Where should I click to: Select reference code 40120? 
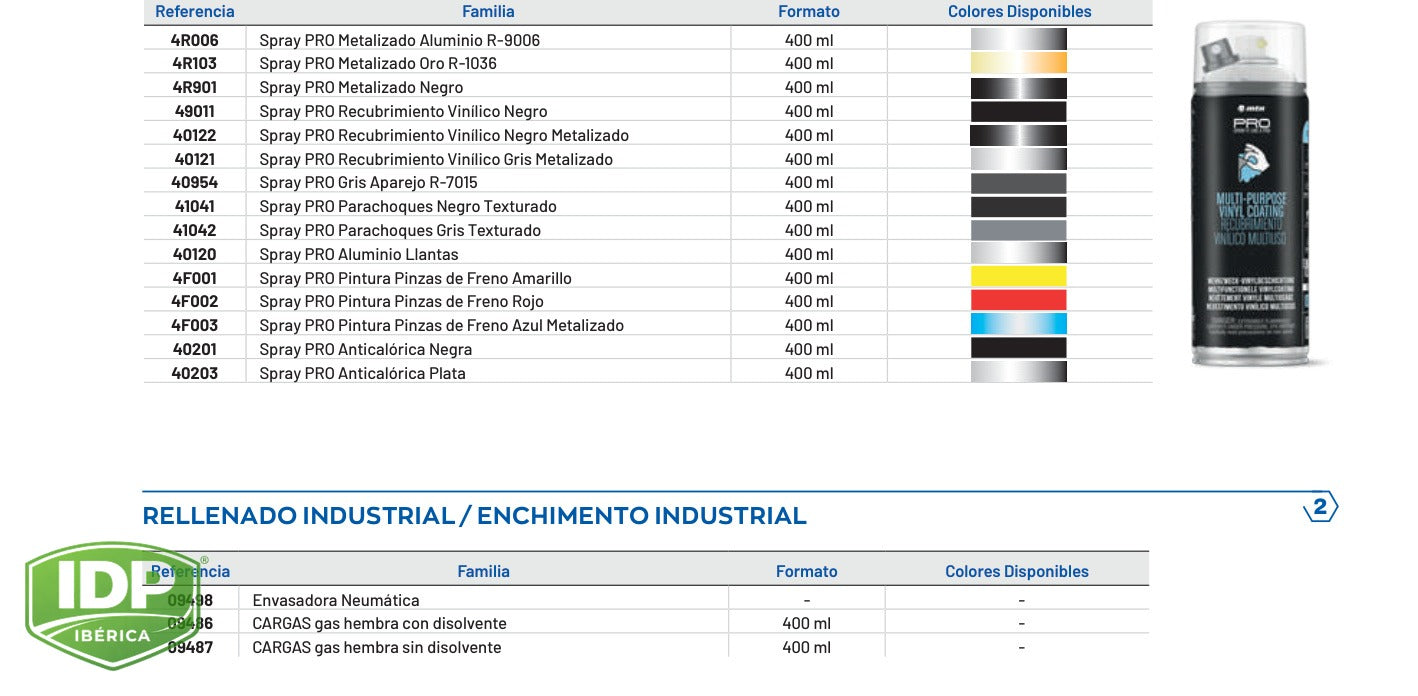(195, 254)
